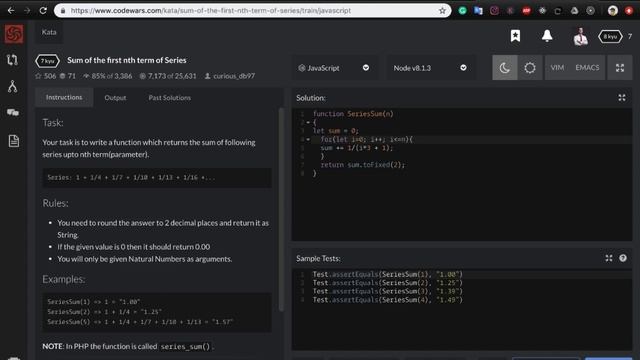Image resolution: width=640 pixels, height=360 pixels.
Task: Click the '85% of 3,386' satisfaction stat
Action: pos(107,76)
